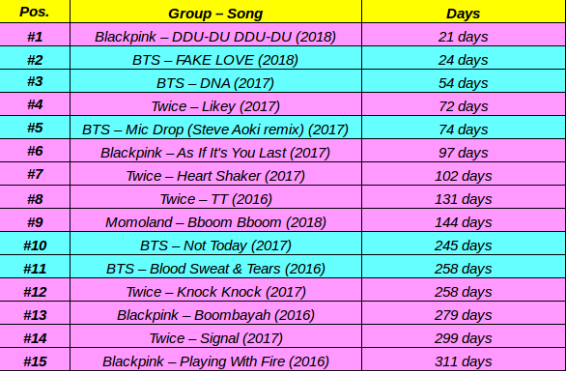Select the #10 position cell
Image resolution: width=566 pixels, height=371 pixels.
[35, 243]
